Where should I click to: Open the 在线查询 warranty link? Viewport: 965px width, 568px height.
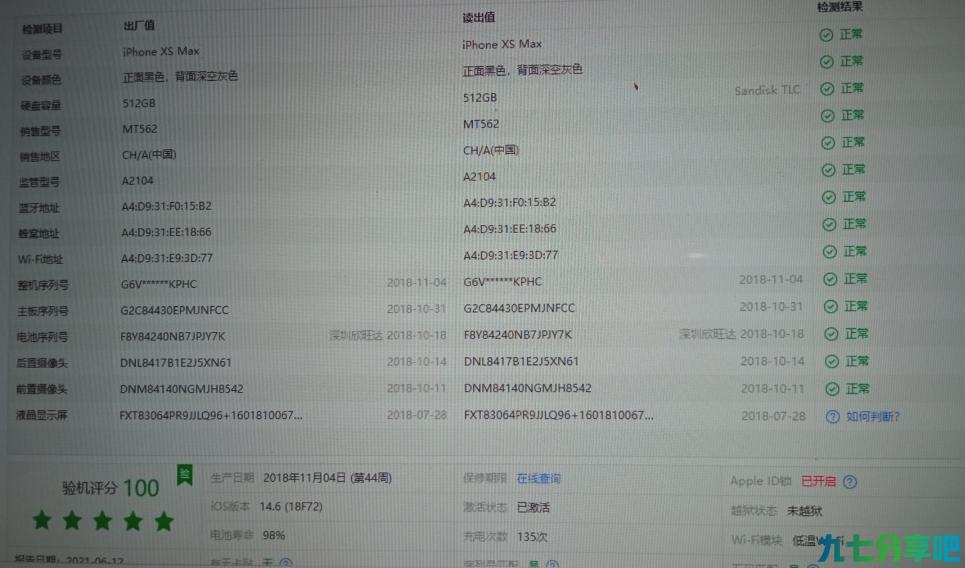[x=539, y=479]
